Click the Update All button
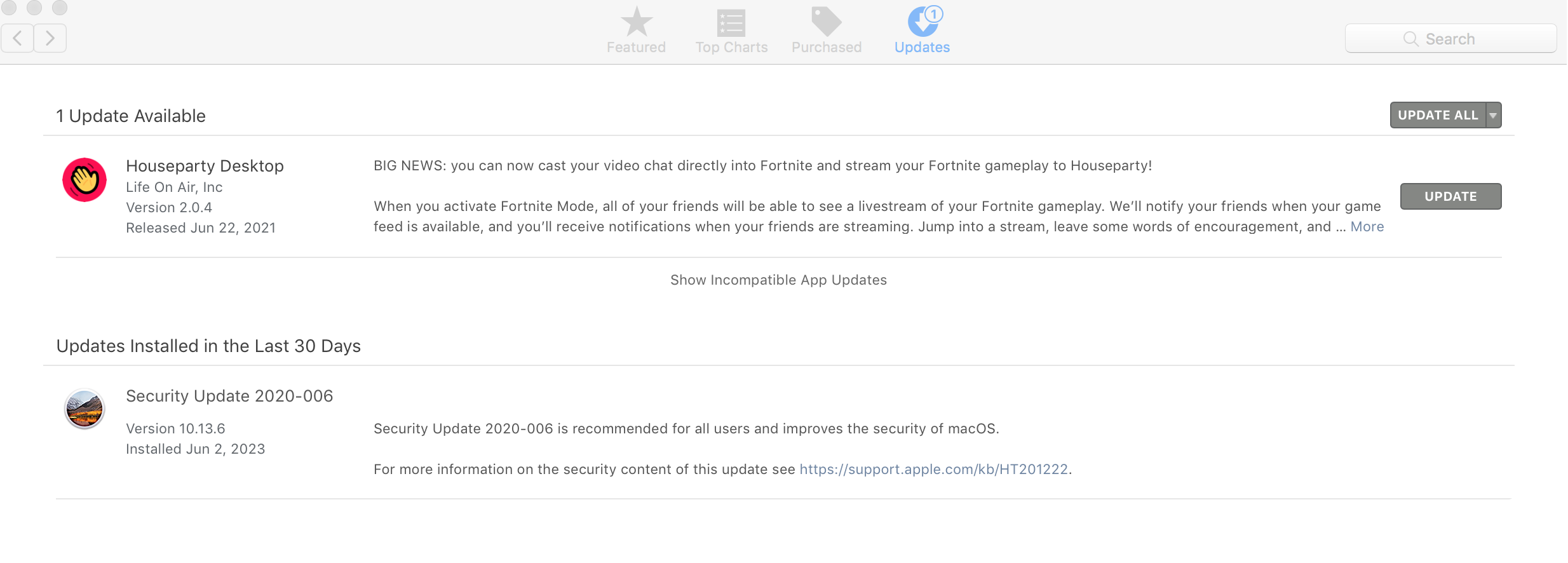1568x563 pixels. [x=1438, y=115]
